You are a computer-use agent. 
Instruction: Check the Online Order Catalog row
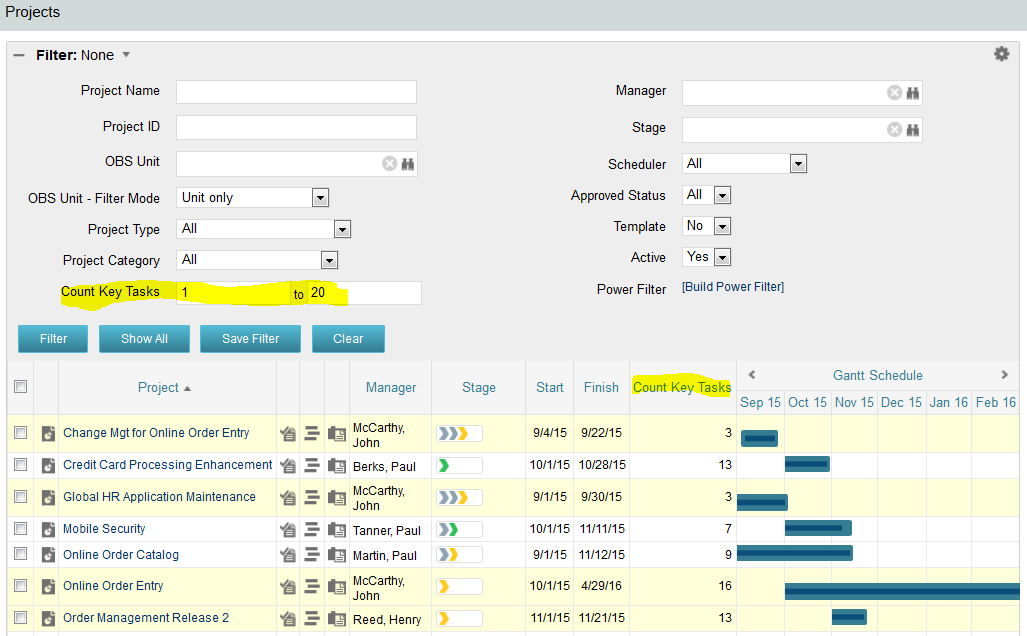click(21, 554)
